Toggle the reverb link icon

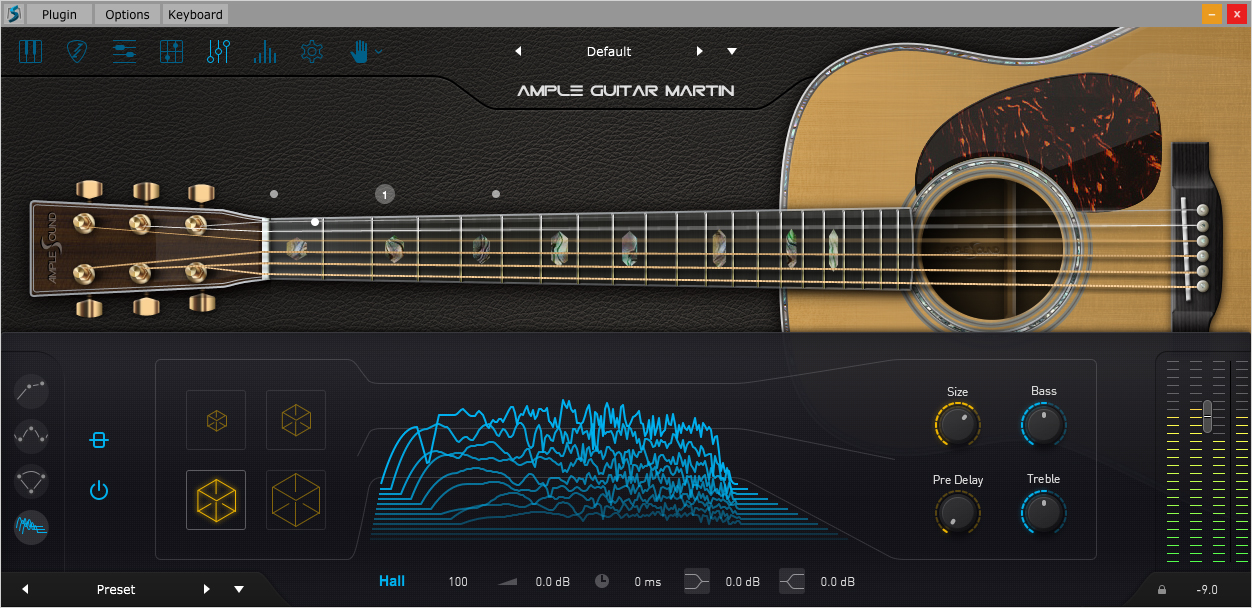[x=98, y=440]
